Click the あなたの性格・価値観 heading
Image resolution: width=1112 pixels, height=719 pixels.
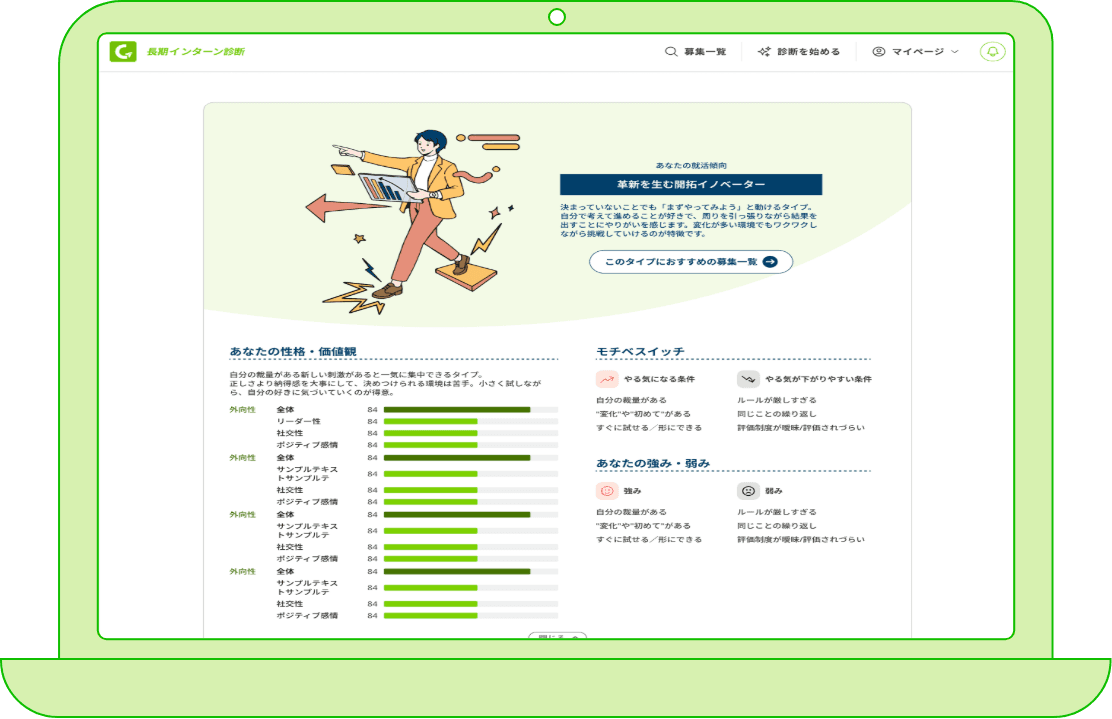coord(293,352)
